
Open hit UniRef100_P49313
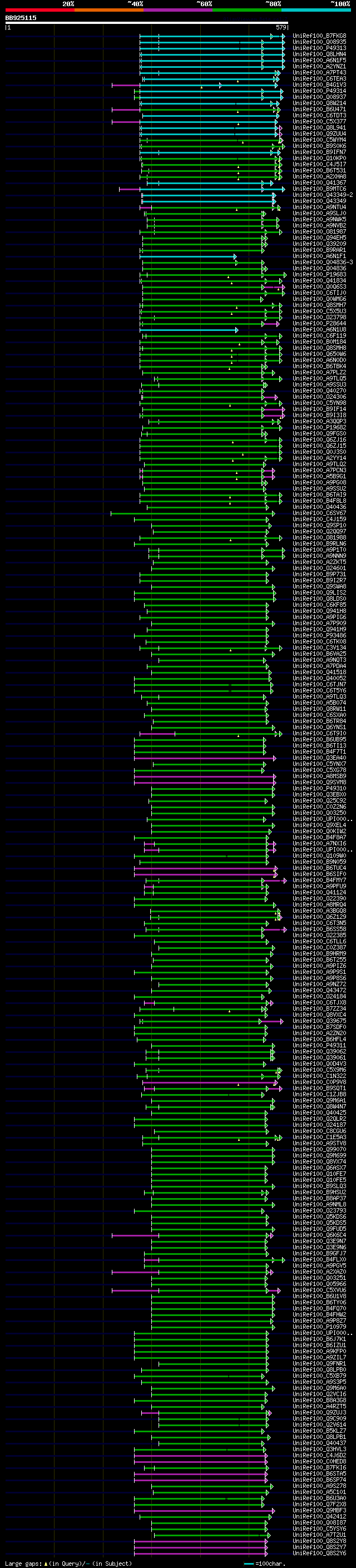[319, 48]
